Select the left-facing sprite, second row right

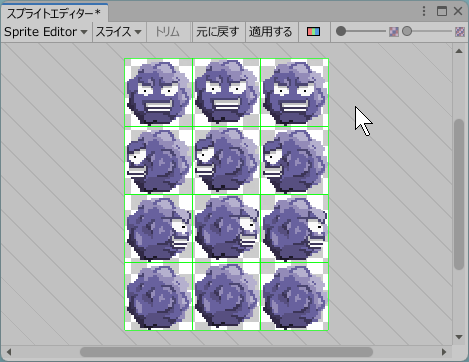294,160
